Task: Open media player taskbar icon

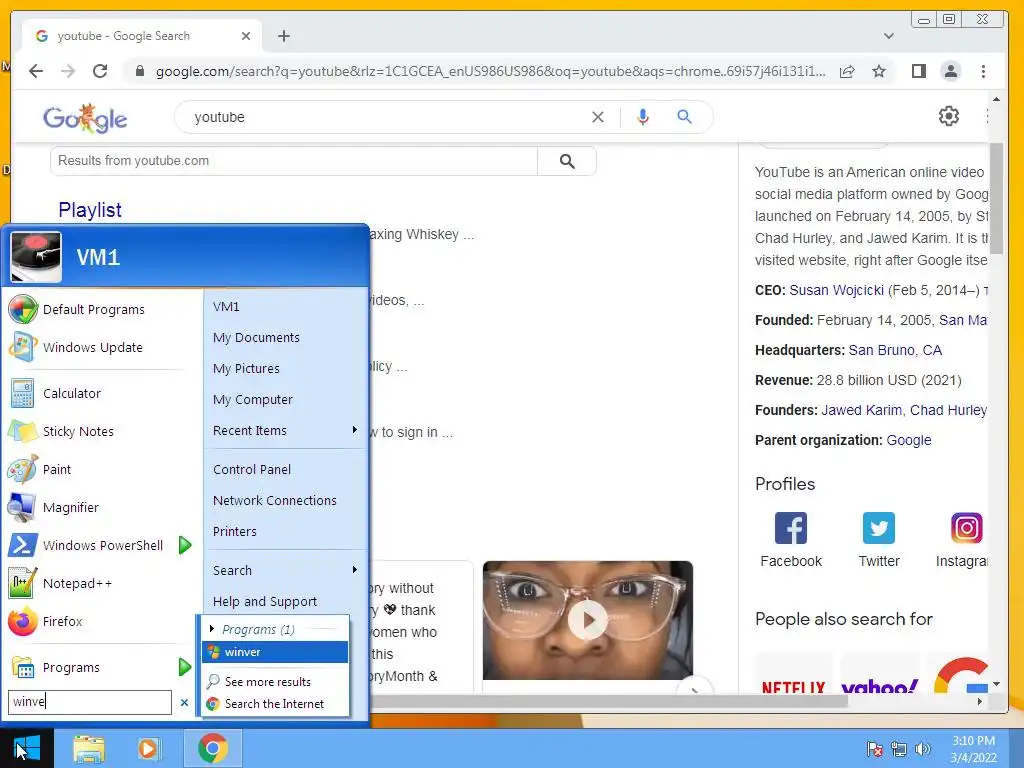Action: pyautogui.click(x=148, y=748)
